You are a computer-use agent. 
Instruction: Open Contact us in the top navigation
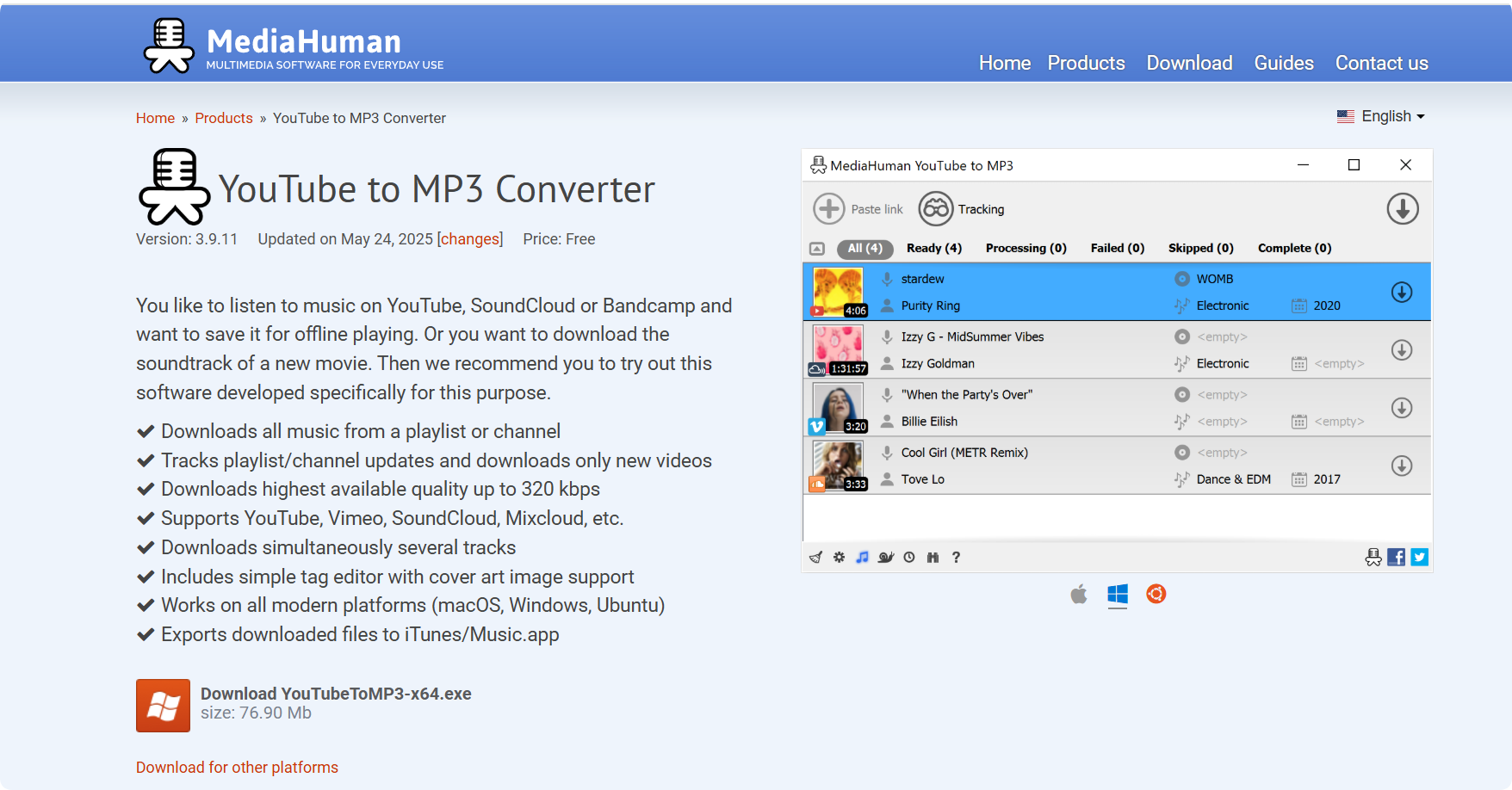[1382, 63]
